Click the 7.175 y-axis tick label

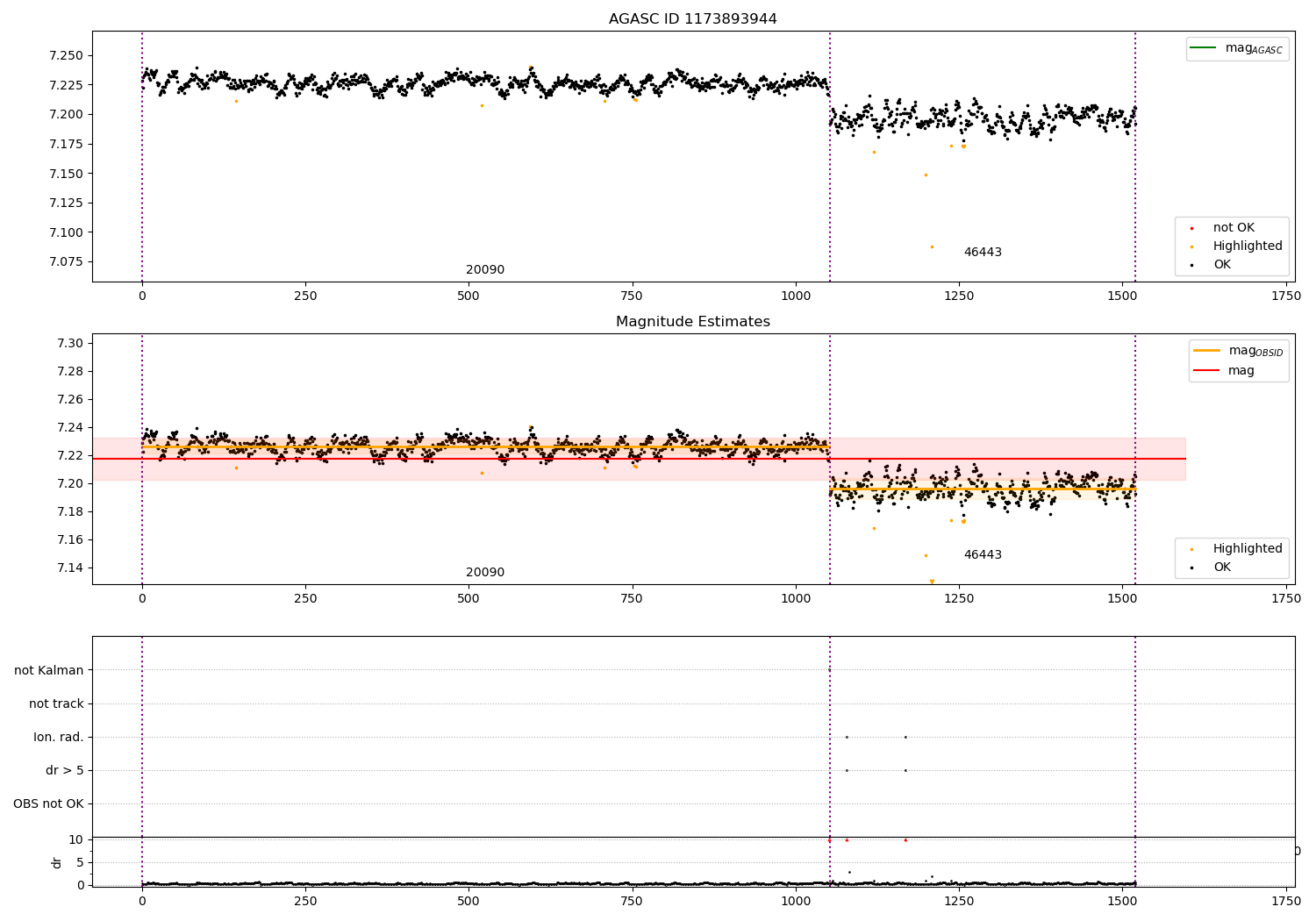tap(67, 145)
